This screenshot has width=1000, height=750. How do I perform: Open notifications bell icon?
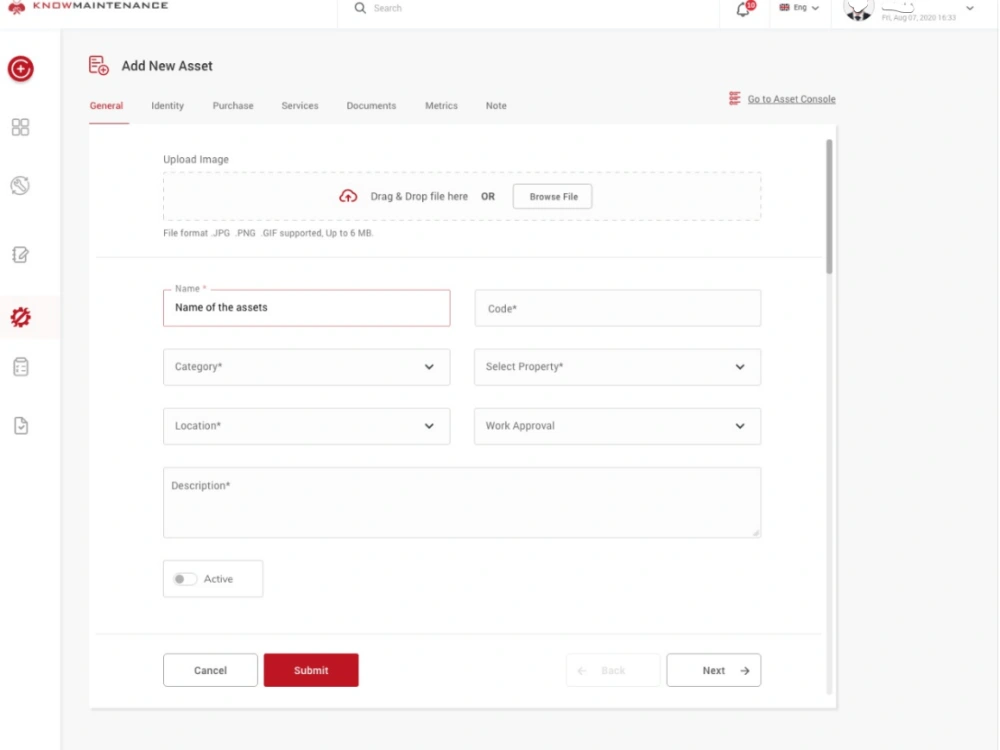click(x=744, y=9)
